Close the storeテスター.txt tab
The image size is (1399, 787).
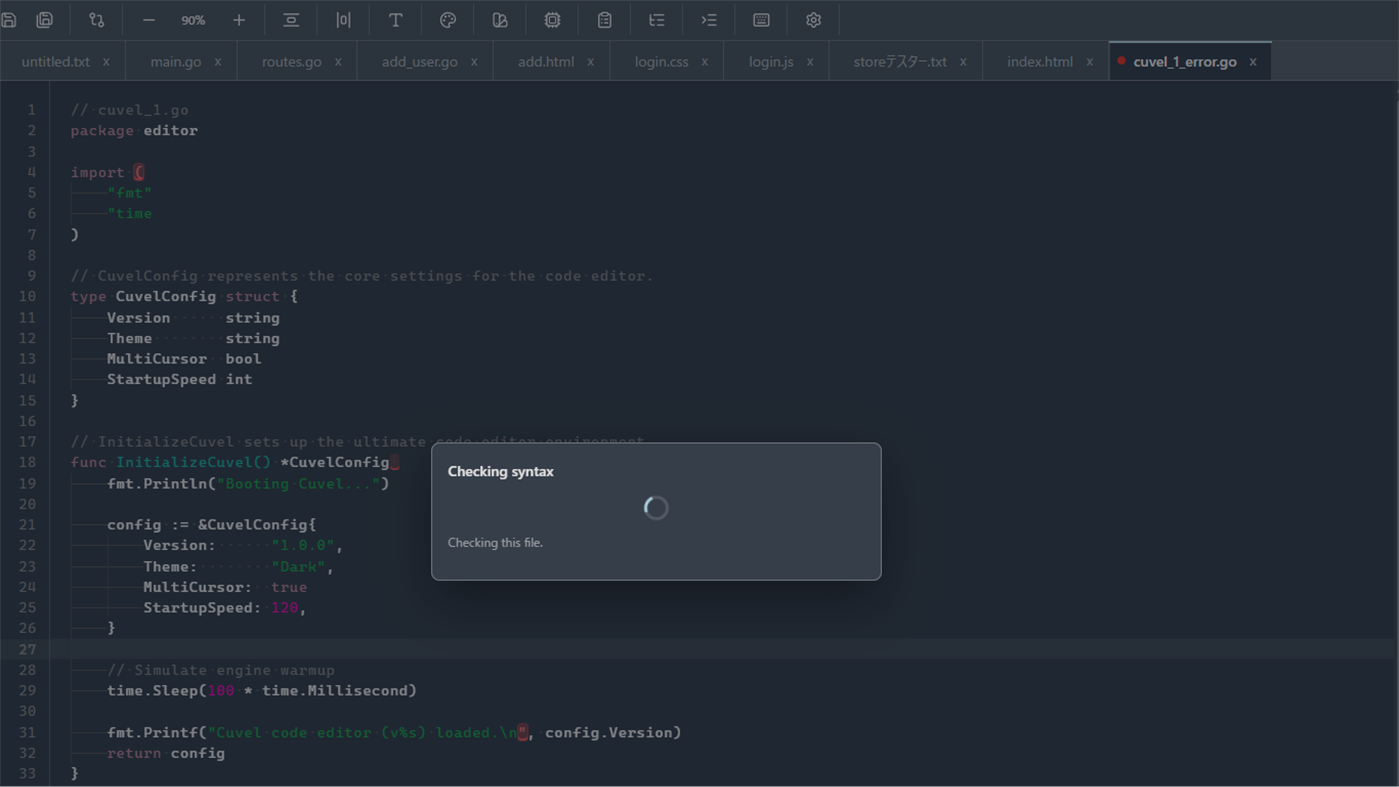pyautogui.click(x=963, y=62)
